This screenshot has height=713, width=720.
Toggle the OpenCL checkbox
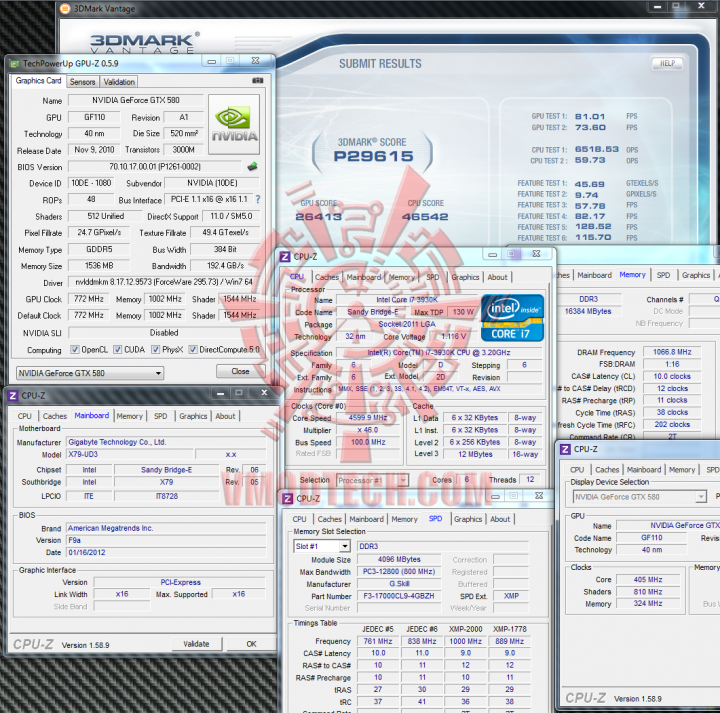74,349
